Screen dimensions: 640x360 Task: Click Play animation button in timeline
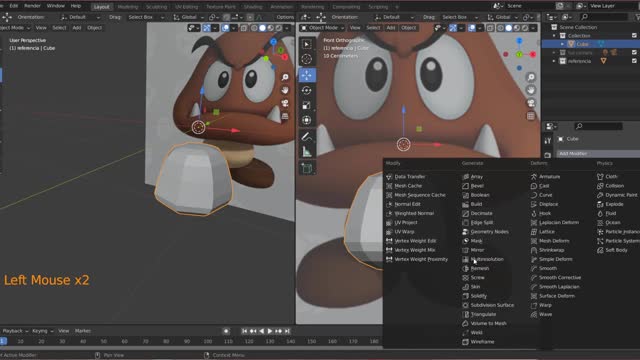tap(270, 331)
